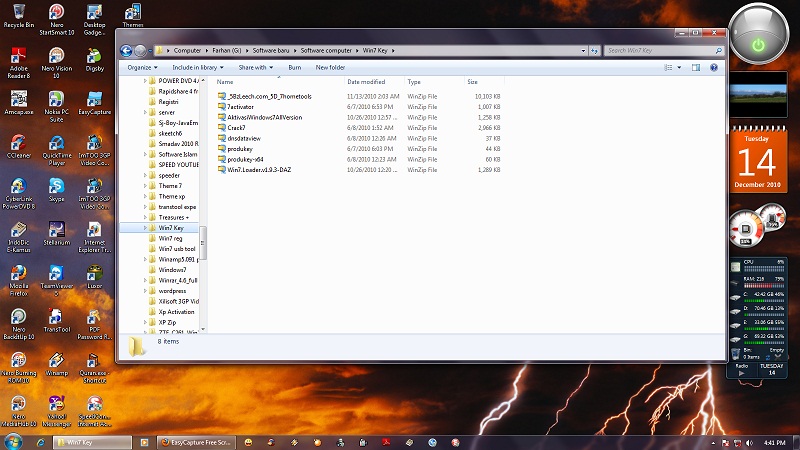Click Software computer breadcrumb segment
The image size is (800, 450).
click(x=326, y=51)
